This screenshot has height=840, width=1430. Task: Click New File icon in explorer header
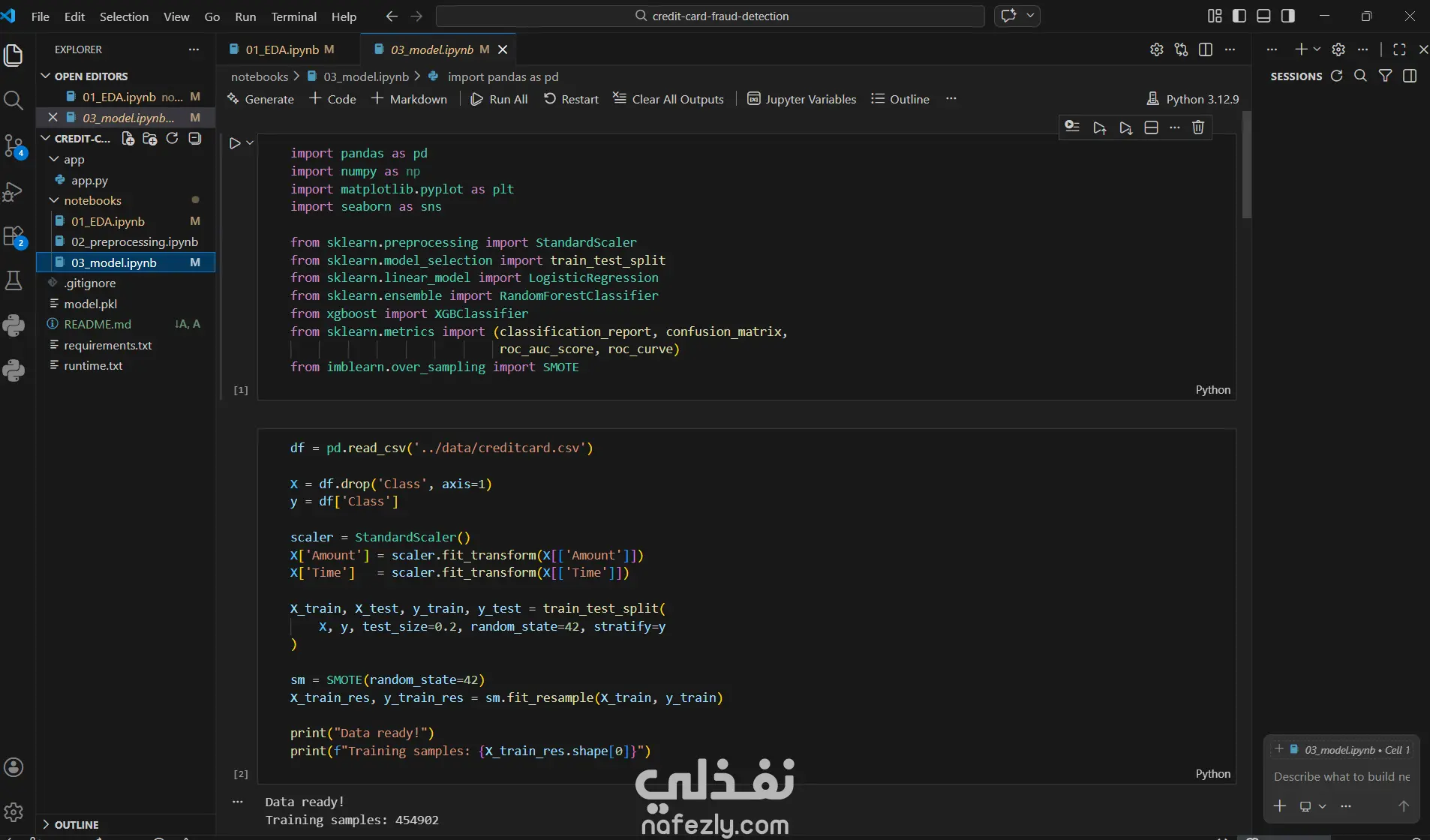(128, 139)
